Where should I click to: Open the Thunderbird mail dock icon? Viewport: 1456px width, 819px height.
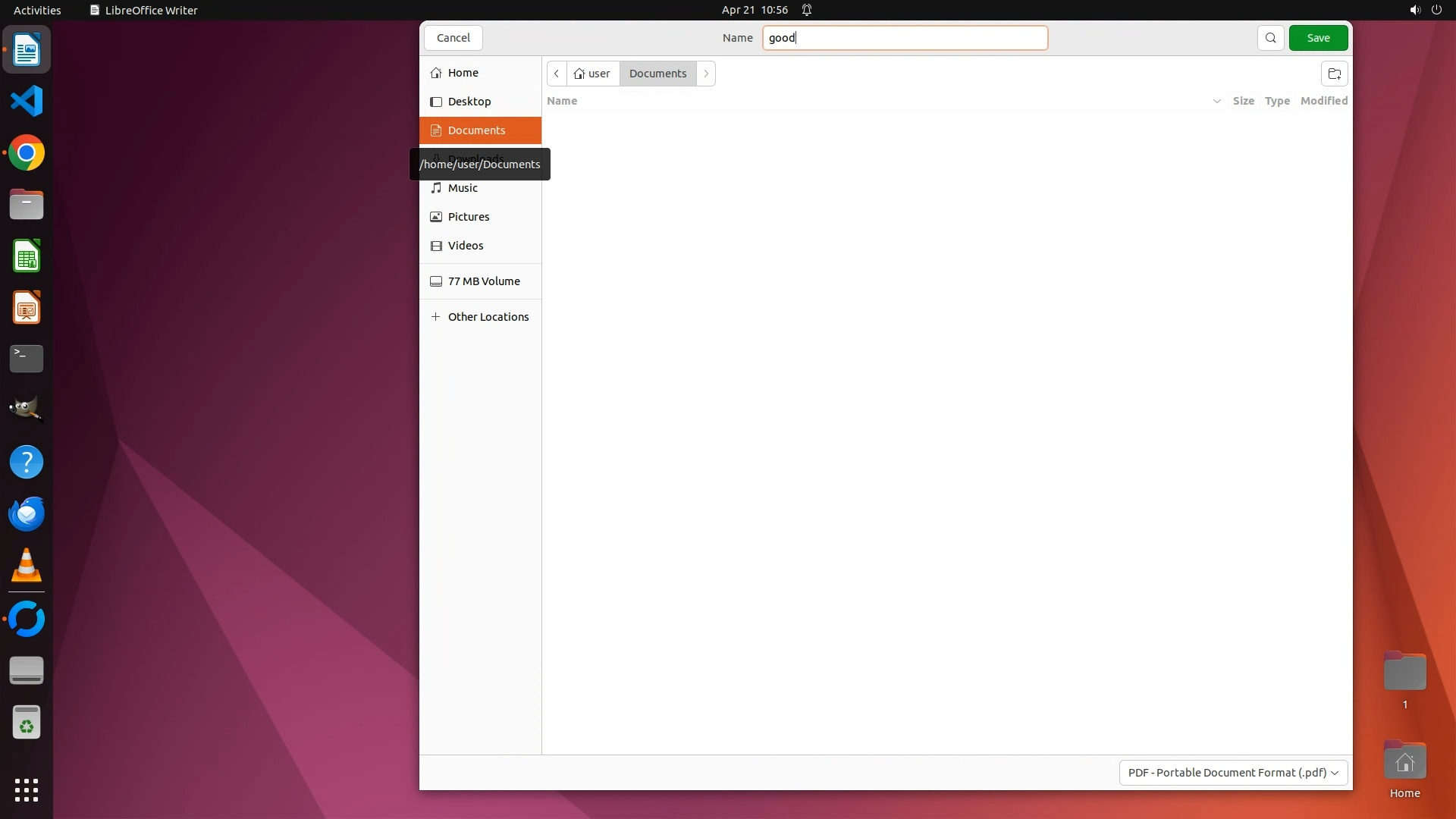[x=27, y=514]
